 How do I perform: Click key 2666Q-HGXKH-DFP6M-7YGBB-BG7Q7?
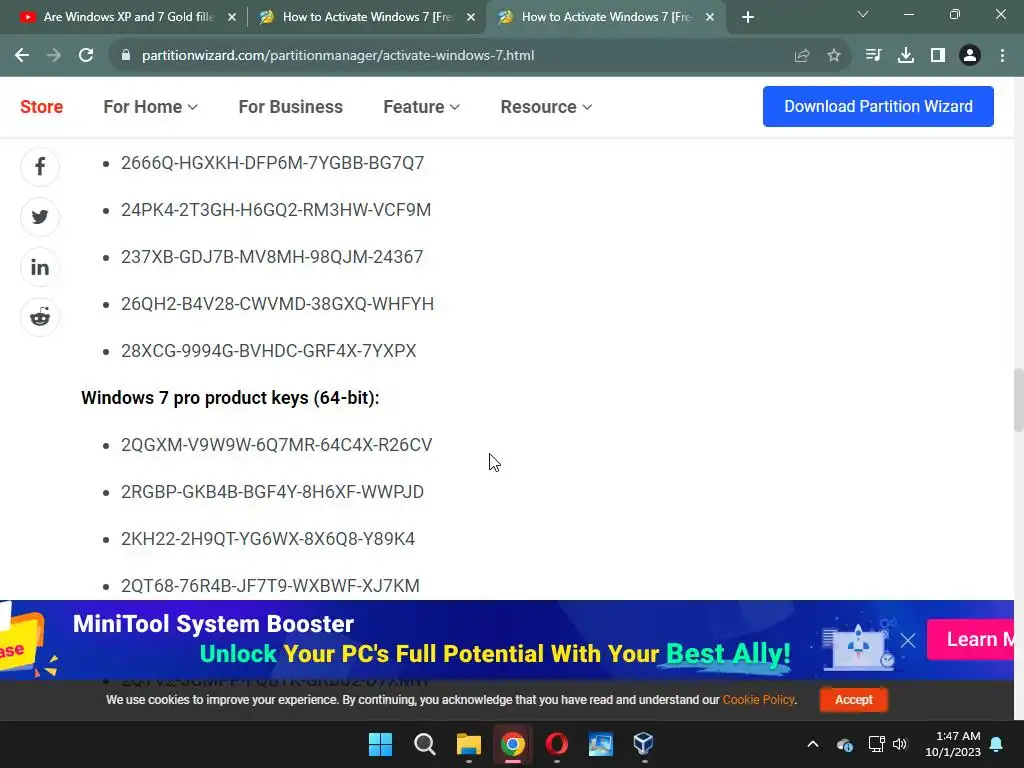pos(272,163)
